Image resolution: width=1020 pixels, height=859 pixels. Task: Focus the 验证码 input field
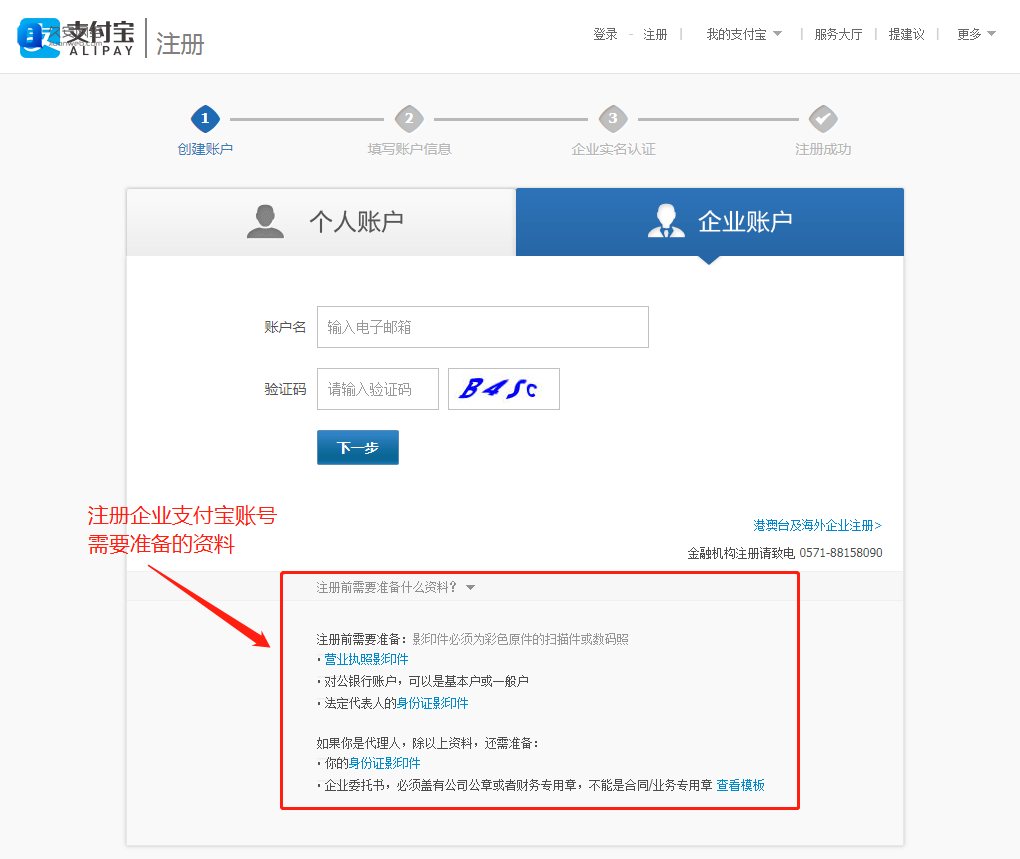coord(378,389)
